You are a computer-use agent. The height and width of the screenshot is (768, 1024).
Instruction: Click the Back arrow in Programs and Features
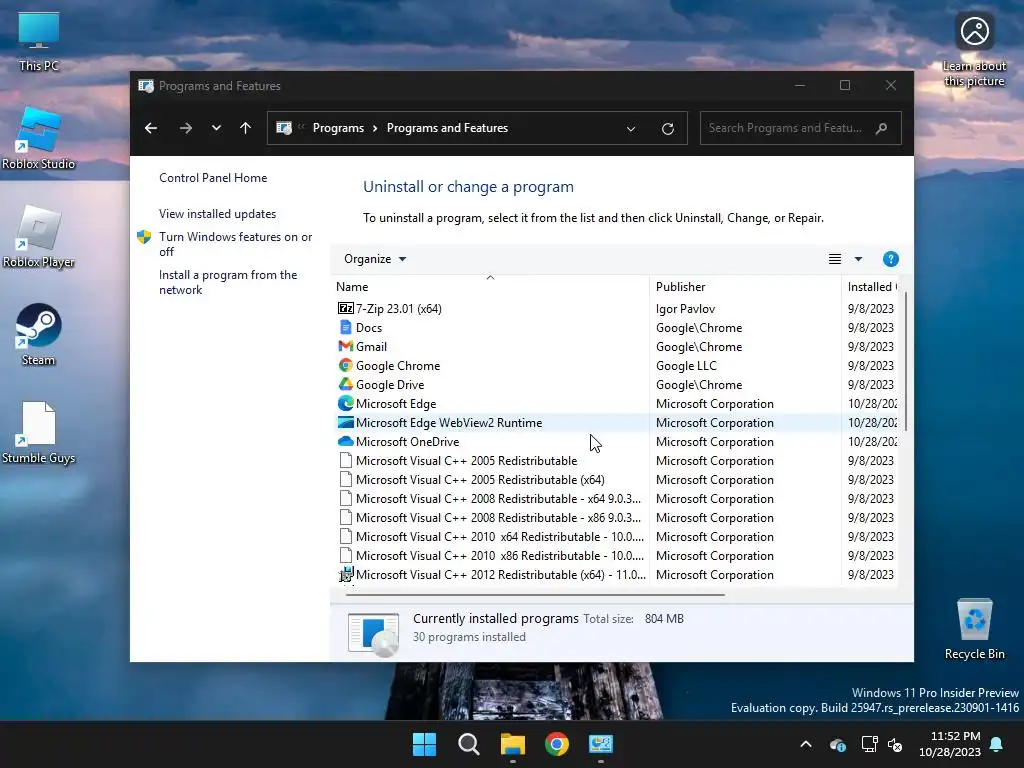pyautogui.click(x=151, y=128)
